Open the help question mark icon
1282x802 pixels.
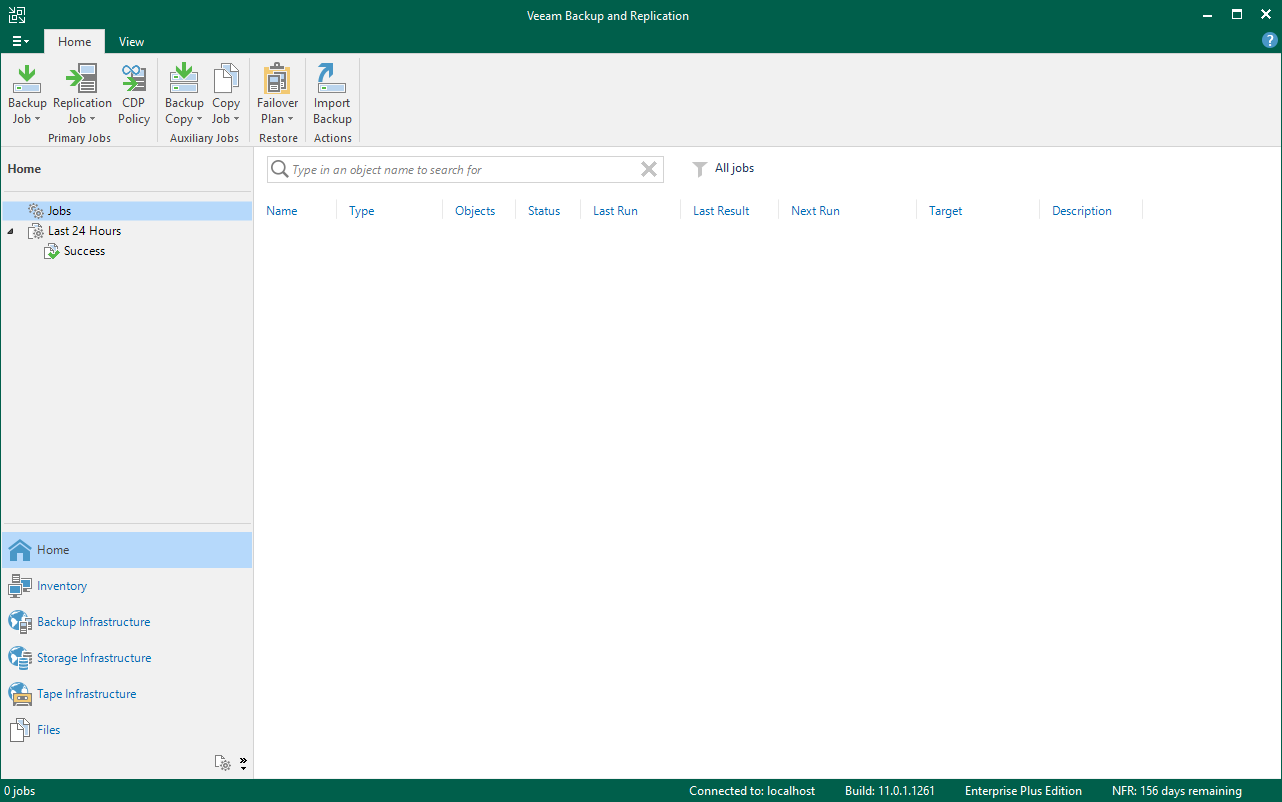[x=1270, y=41]
